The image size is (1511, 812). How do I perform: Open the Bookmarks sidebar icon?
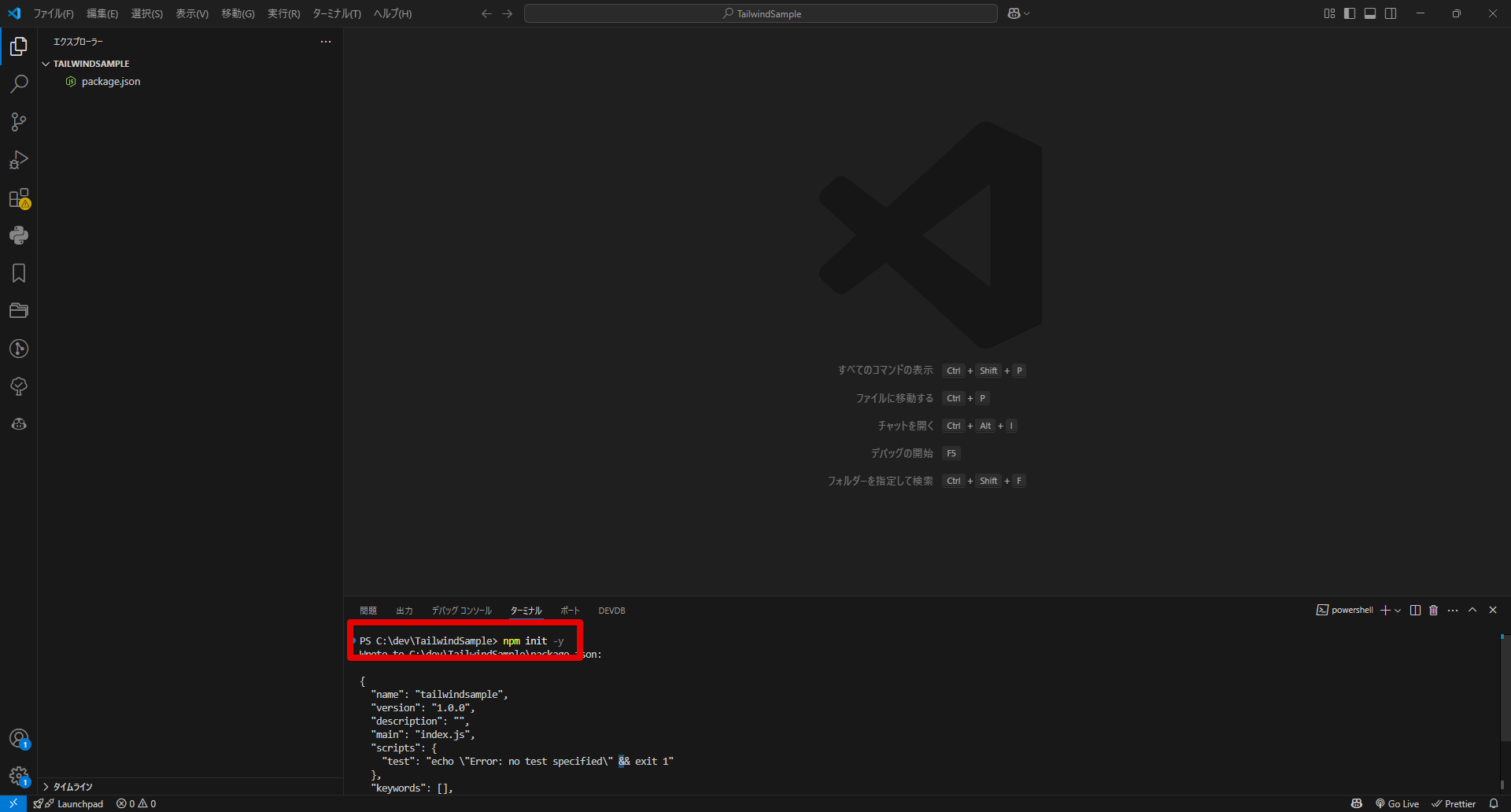tap(19, 273)
